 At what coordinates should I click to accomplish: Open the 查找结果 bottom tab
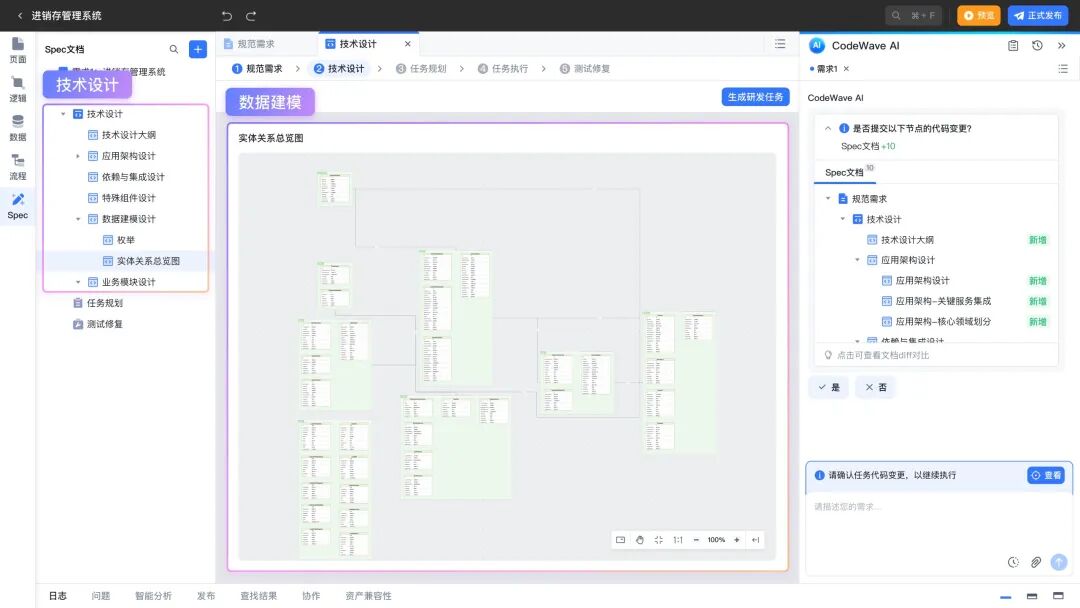tap(258, 596)
